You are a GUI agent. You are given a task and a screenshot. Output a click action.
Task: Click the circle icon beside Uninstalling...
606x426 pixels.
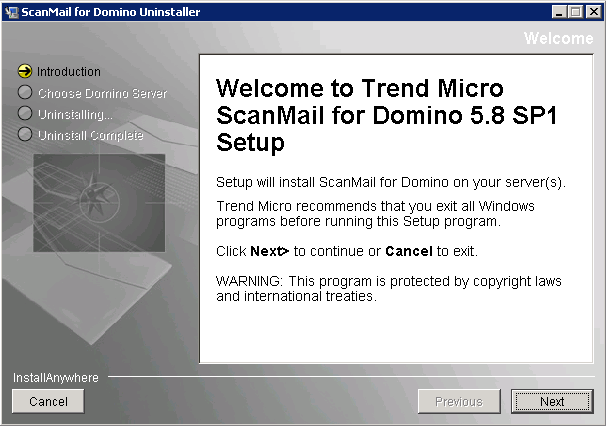tap(25, 114)
